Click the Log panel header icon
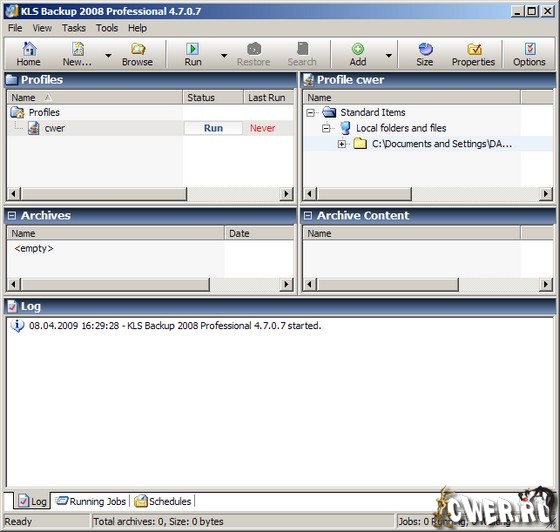Screen dimensions: 560x532 pos(12,306)
